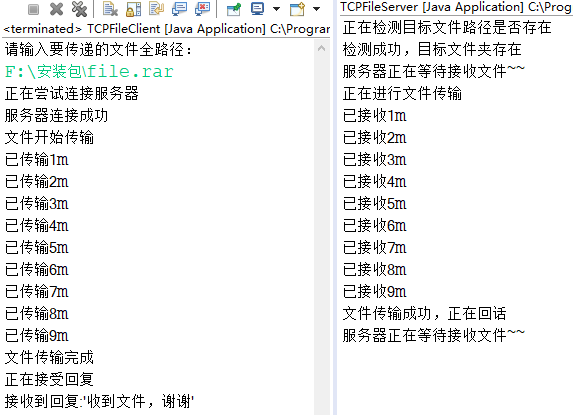Click client line 已传输1m

37,160
